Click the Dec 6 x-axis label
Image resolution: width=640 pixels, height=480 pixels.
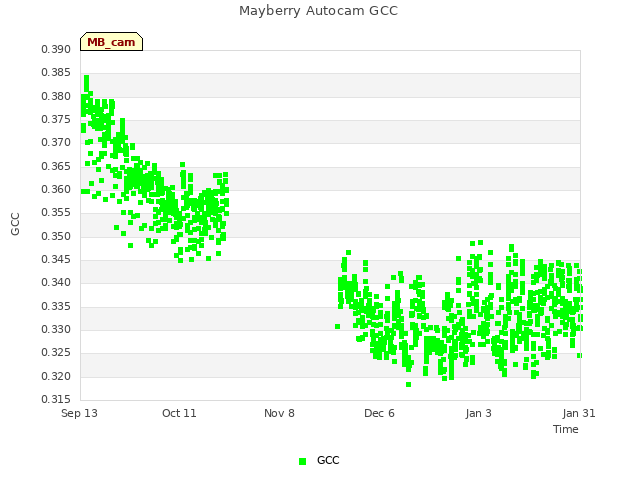(379, 413)
